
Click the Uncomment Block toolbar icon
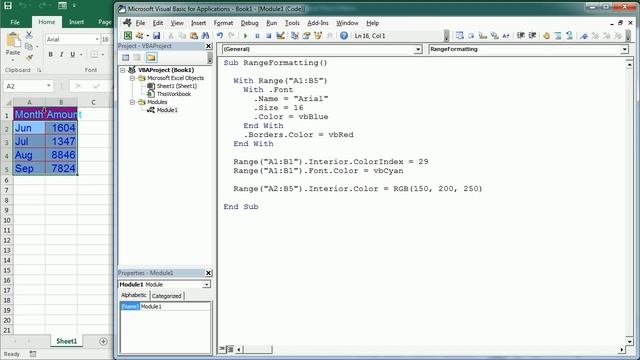point(569,36)
